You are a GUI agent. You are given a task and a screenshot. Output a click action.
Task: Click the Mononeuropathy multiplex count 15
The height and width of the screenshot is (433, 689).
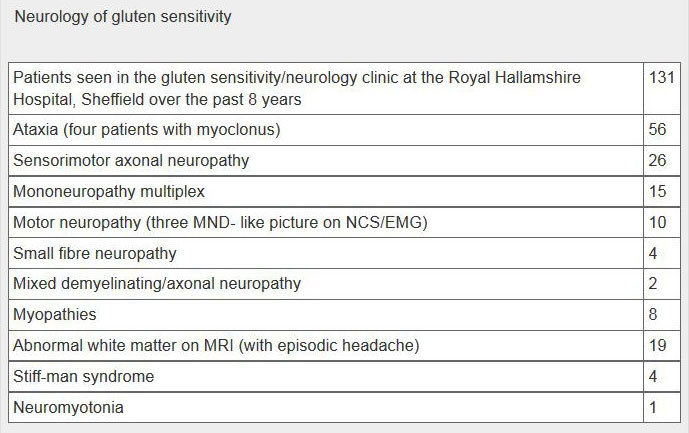coord(657,192)
